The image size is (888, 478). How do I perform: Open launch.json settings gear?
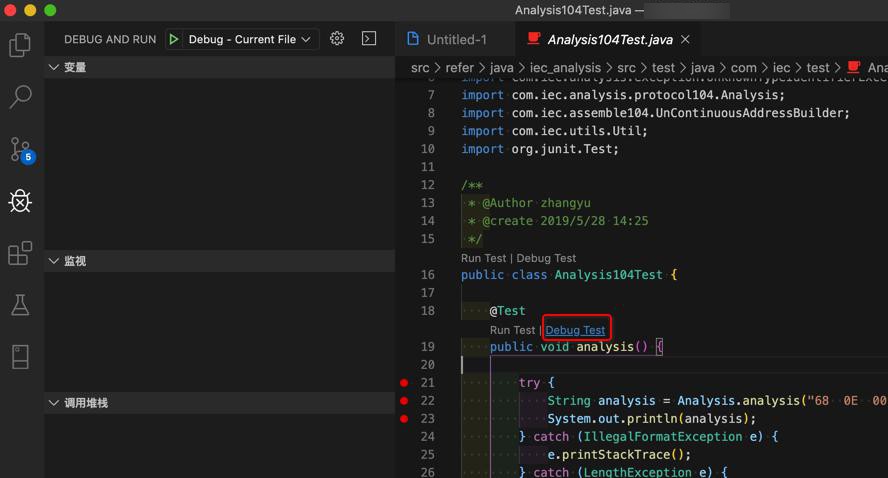click(x=337, y=39)
